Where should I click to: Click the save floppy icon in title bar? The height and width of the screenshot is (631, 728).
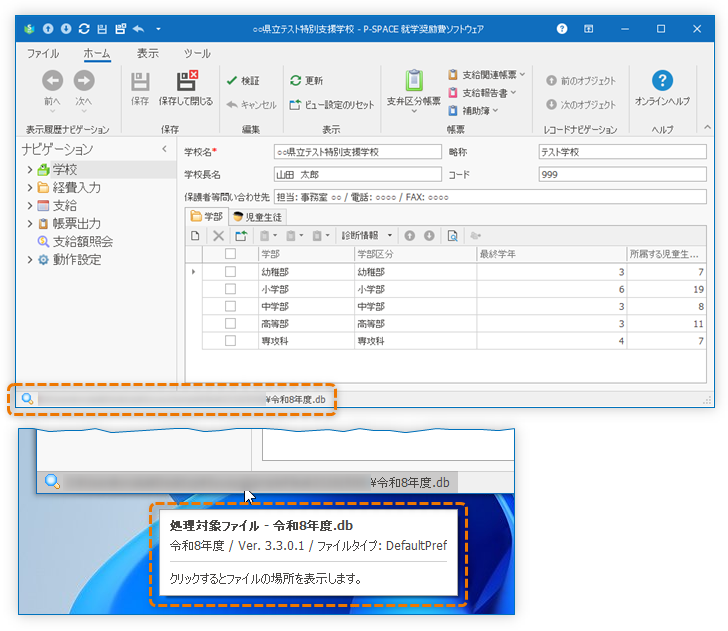coord(102,29)
